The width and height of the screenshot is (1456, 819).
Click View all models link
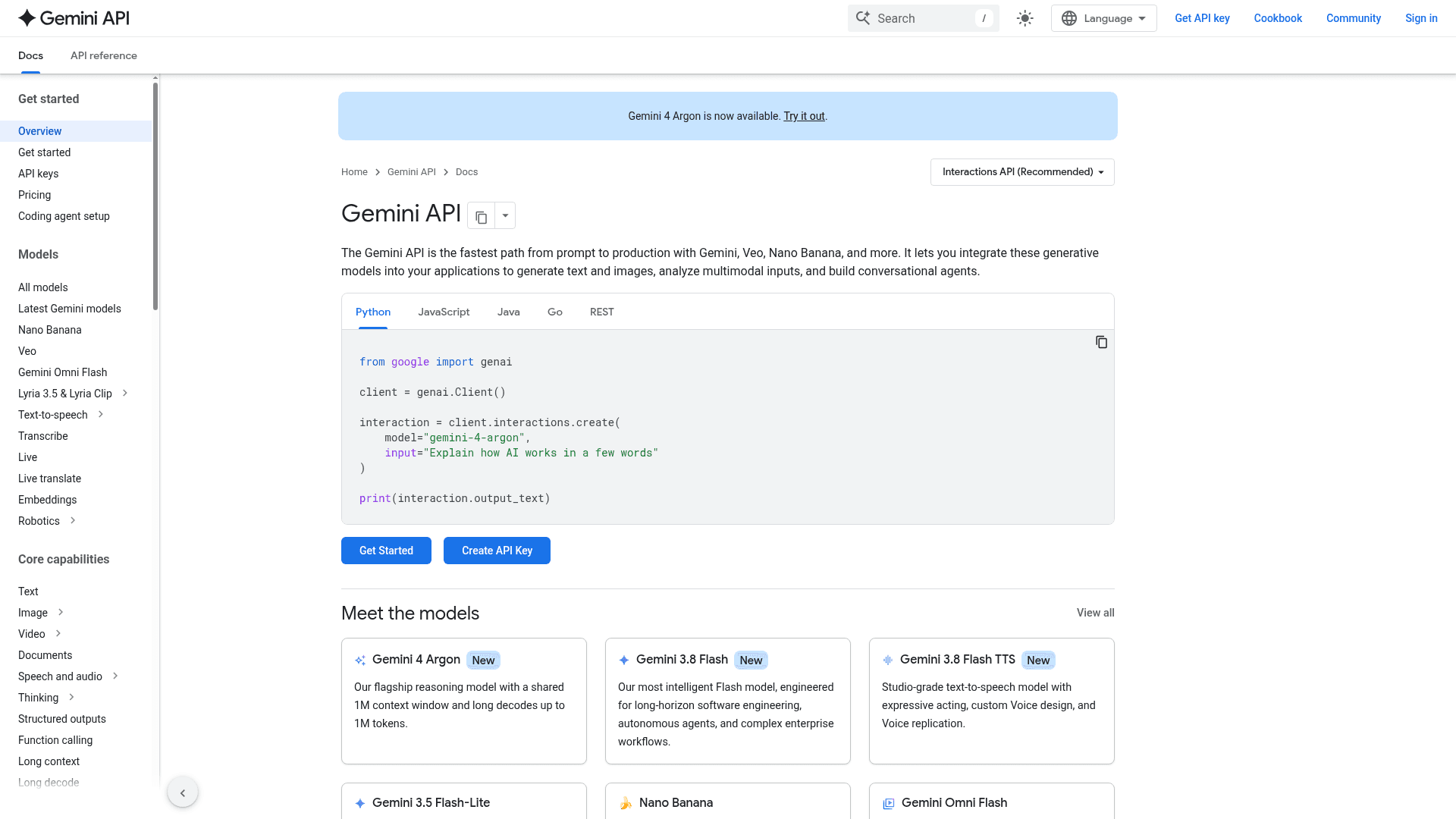pyautogui.click(x=1095, y=613)
